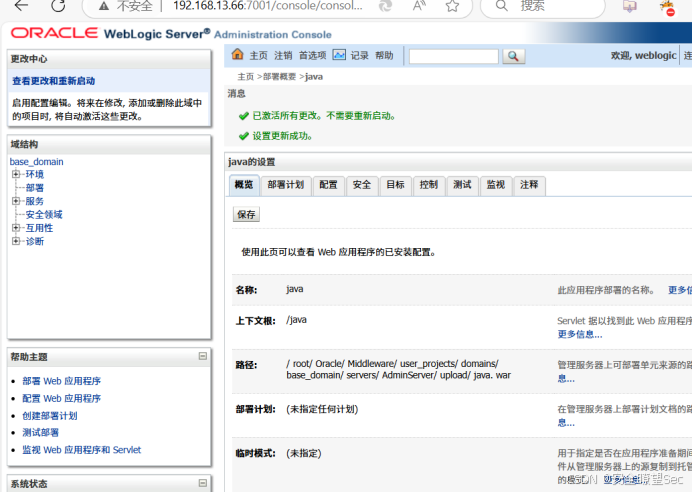692x493 pixels.
Task: Click the browser refresh icon
Action: pyautogui.click(x=58, y=6)
